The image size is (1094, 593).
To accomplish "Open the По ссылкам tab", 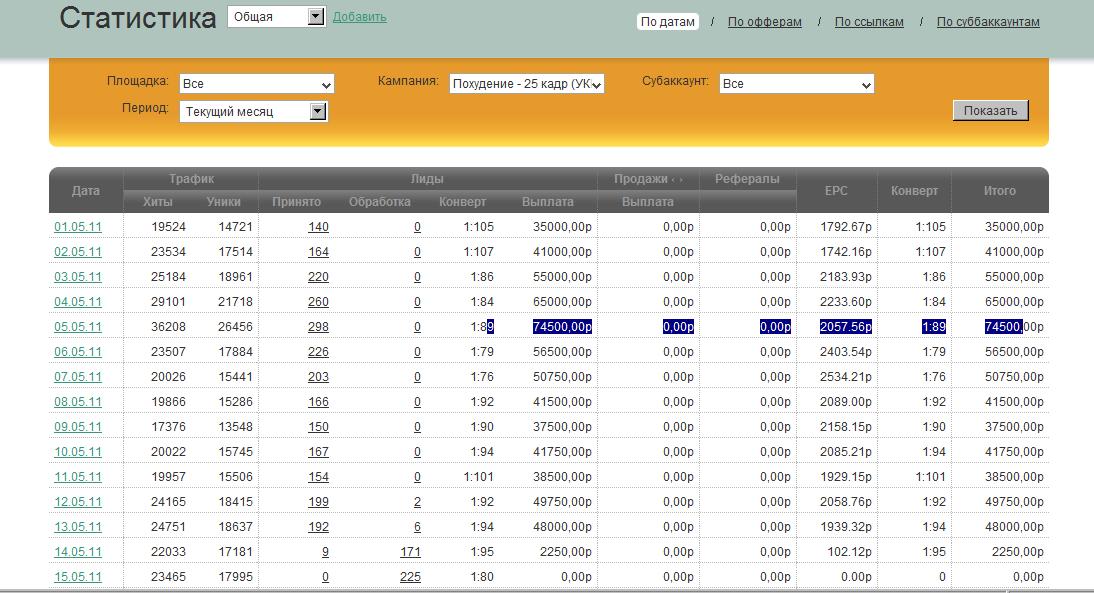I will (x=869, y=22).
